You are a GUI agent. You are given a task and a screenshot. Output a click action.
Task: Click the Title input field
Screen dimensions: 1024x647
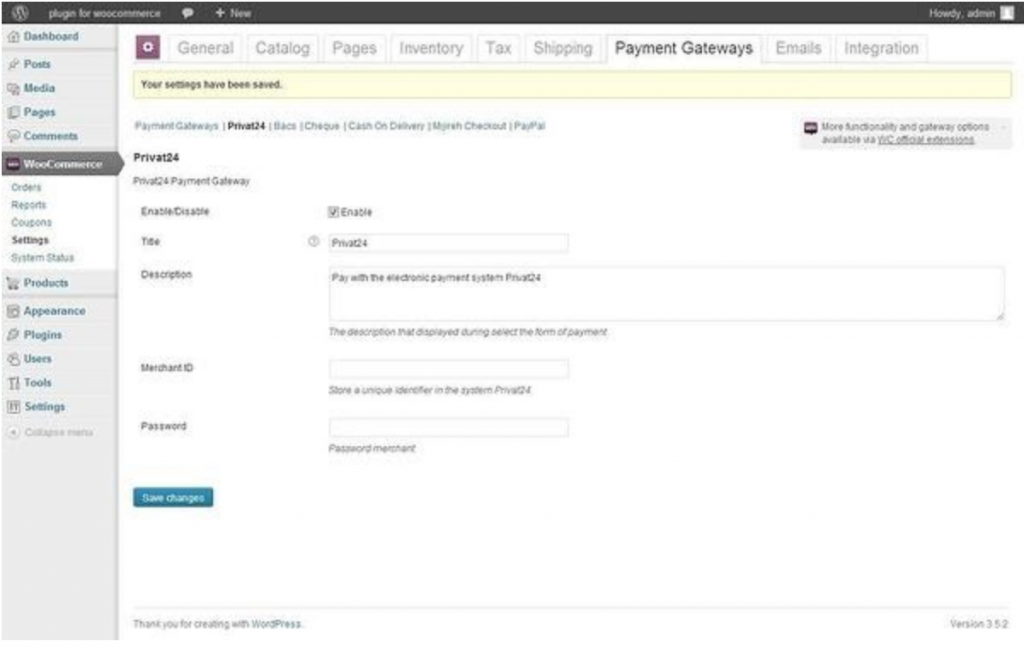449,243
